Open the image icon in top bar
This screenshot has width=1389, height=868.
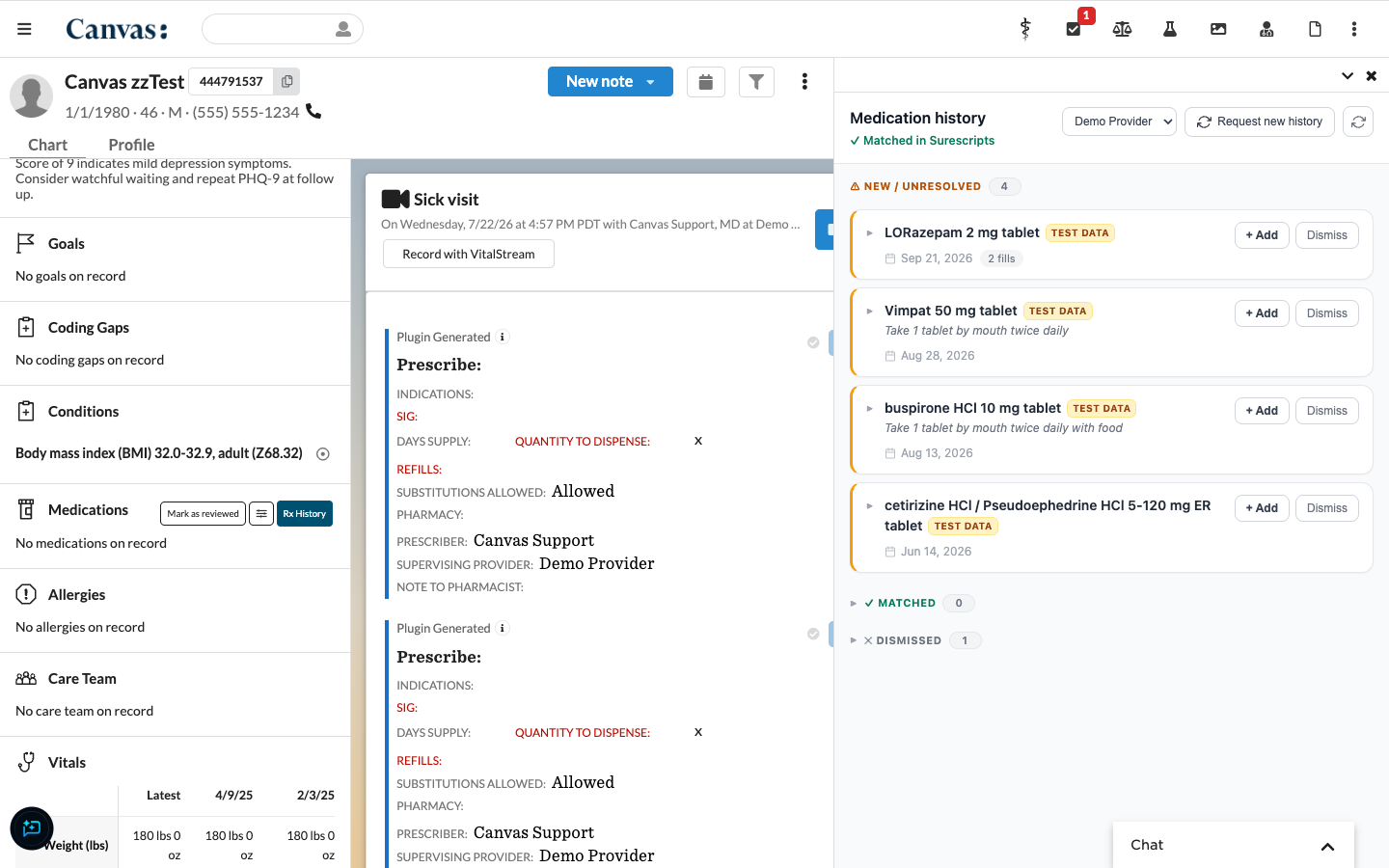(1218, 29)
